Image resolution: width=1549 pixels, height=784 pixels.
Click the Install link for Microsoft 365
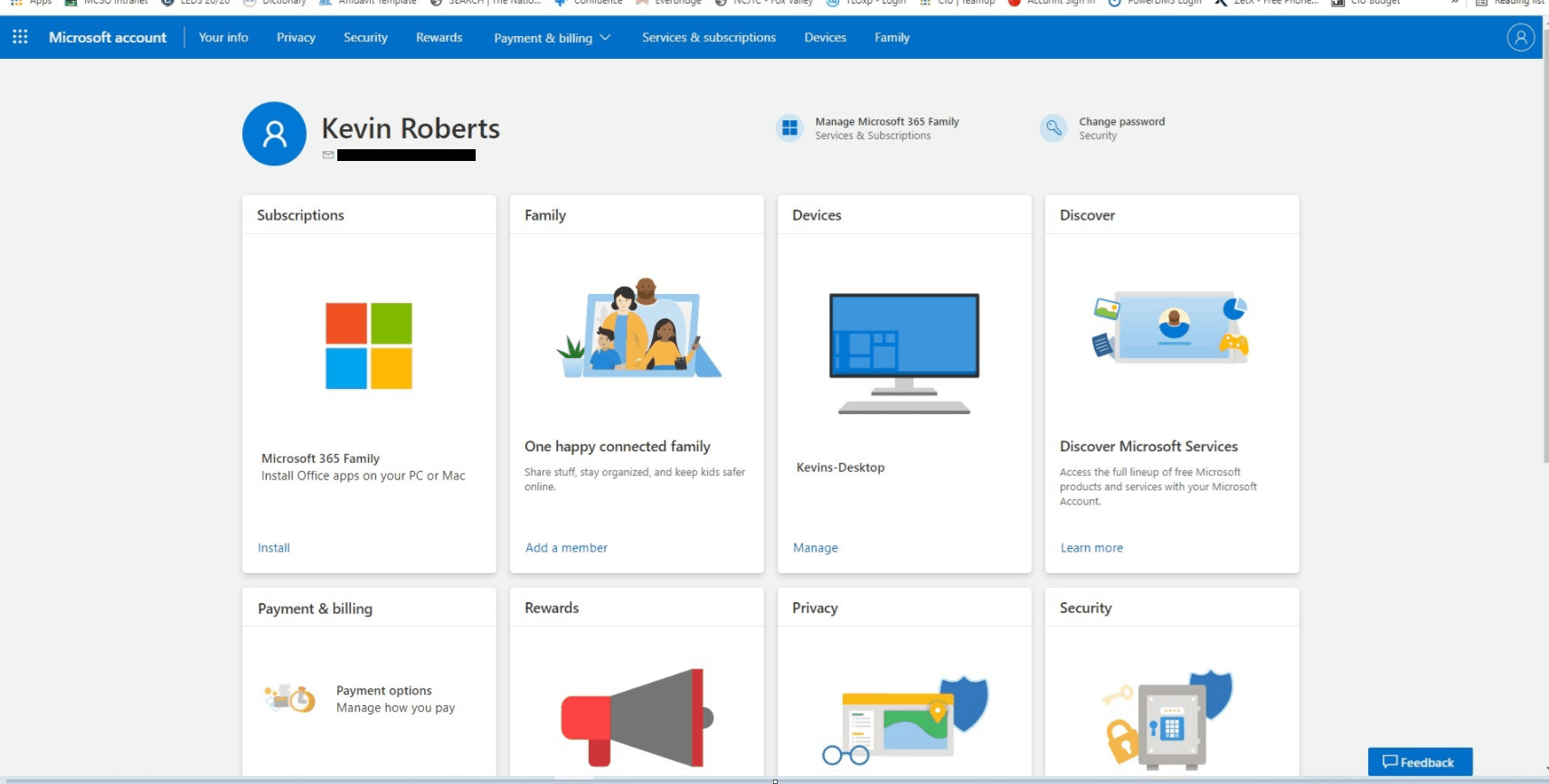point(274,548)
